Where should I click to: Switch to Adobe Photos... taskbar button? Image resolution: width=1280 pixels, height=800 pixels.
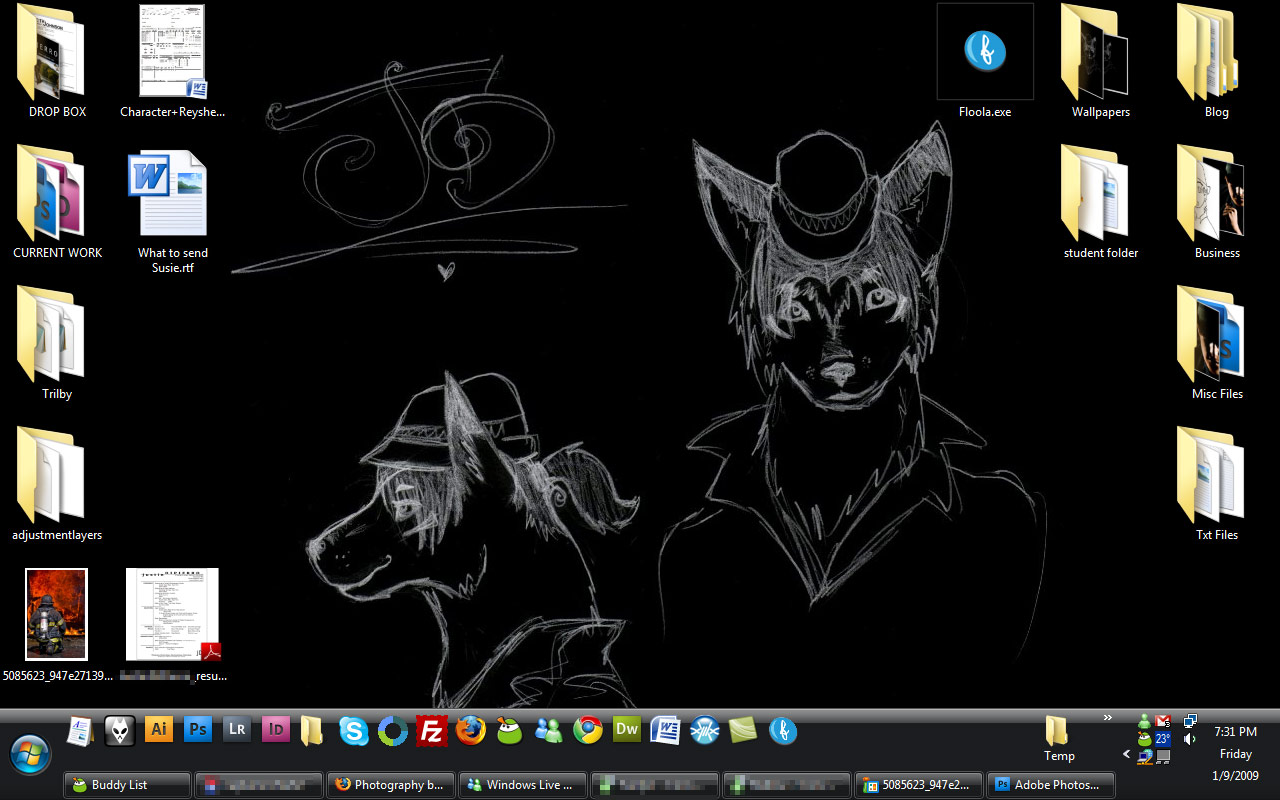1049,785
